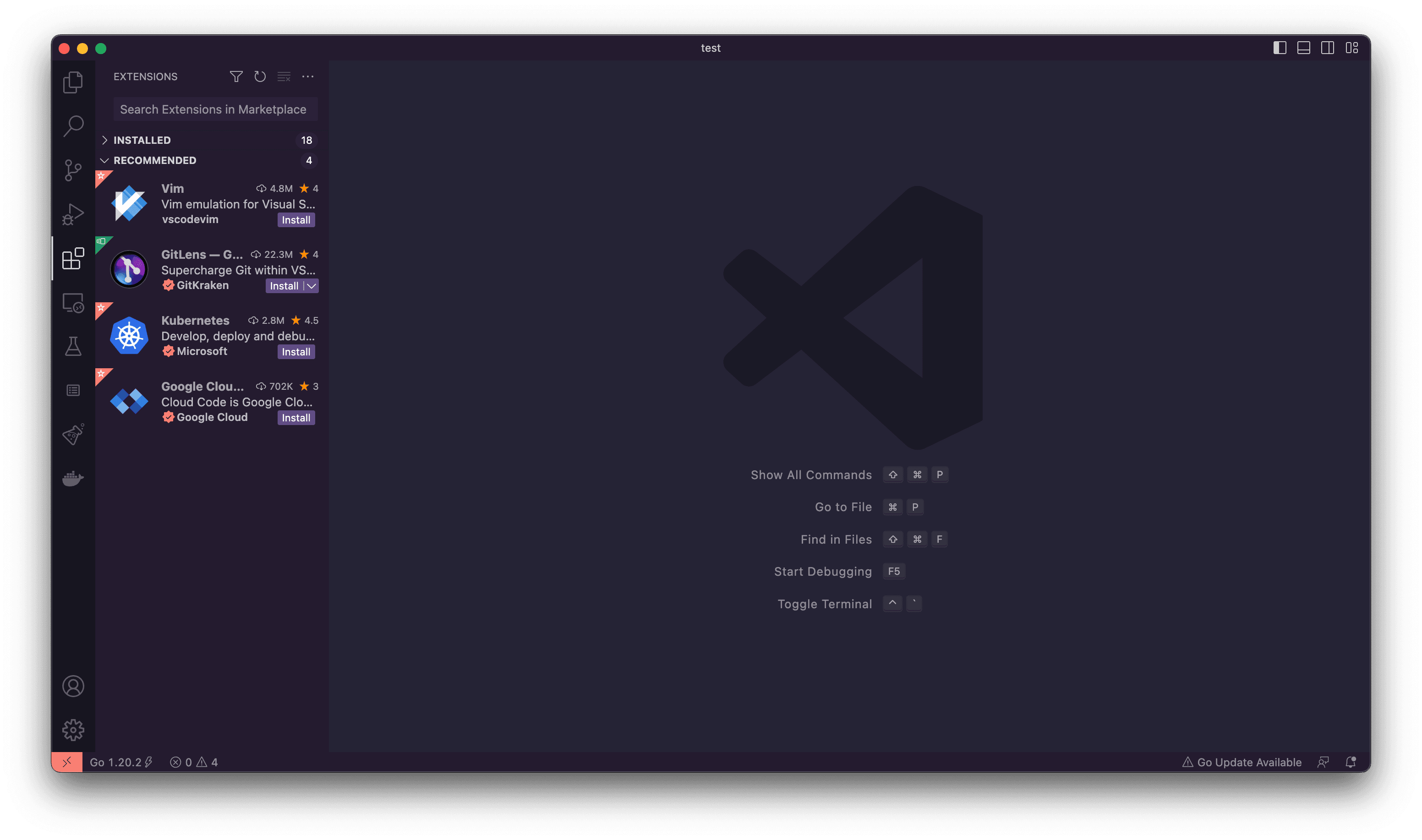Open the Explorer view in activity bar
The image size is (1422, 840).
coord(73,82)
